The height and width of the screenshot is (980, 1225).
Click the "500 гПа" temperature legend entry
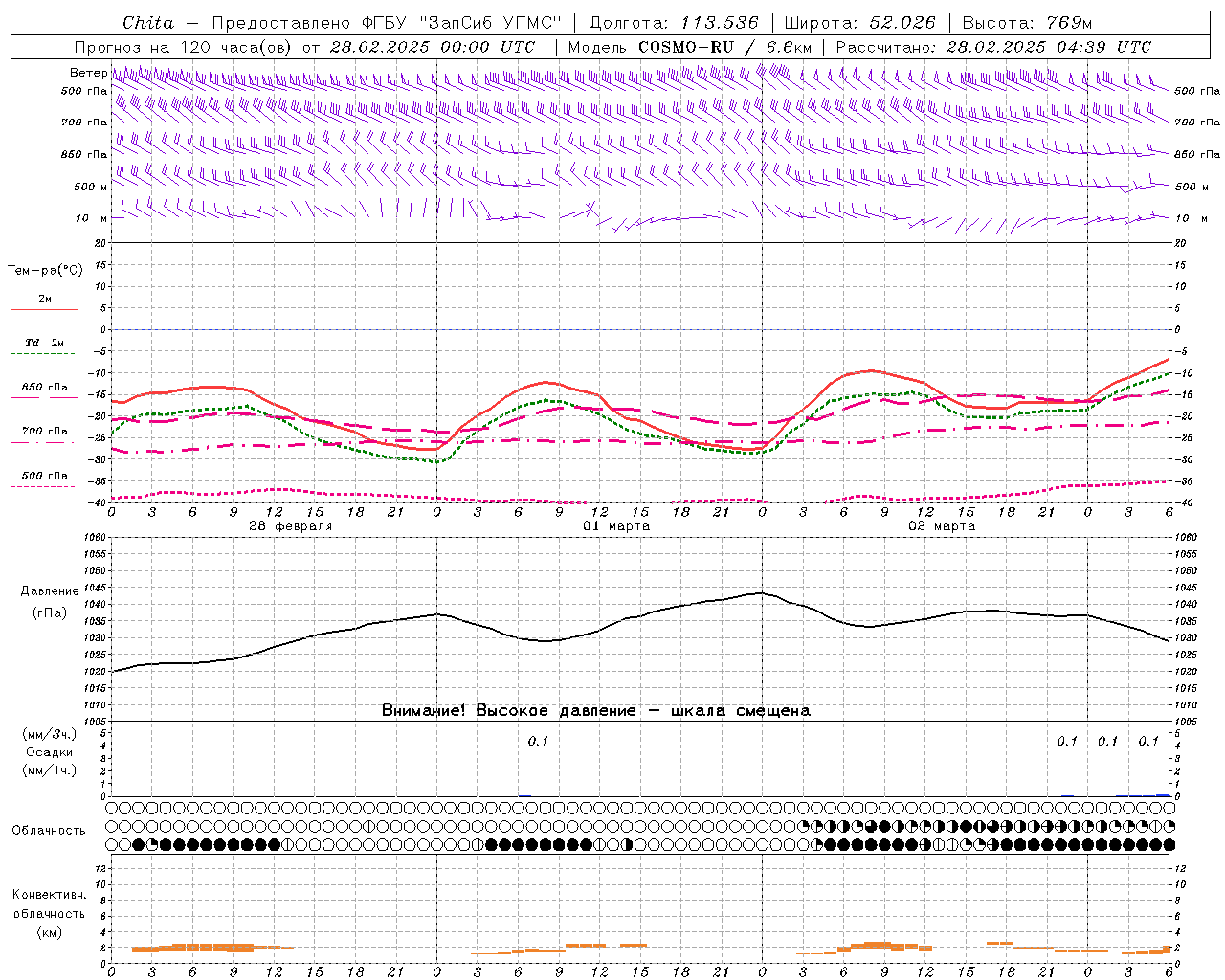45,475
